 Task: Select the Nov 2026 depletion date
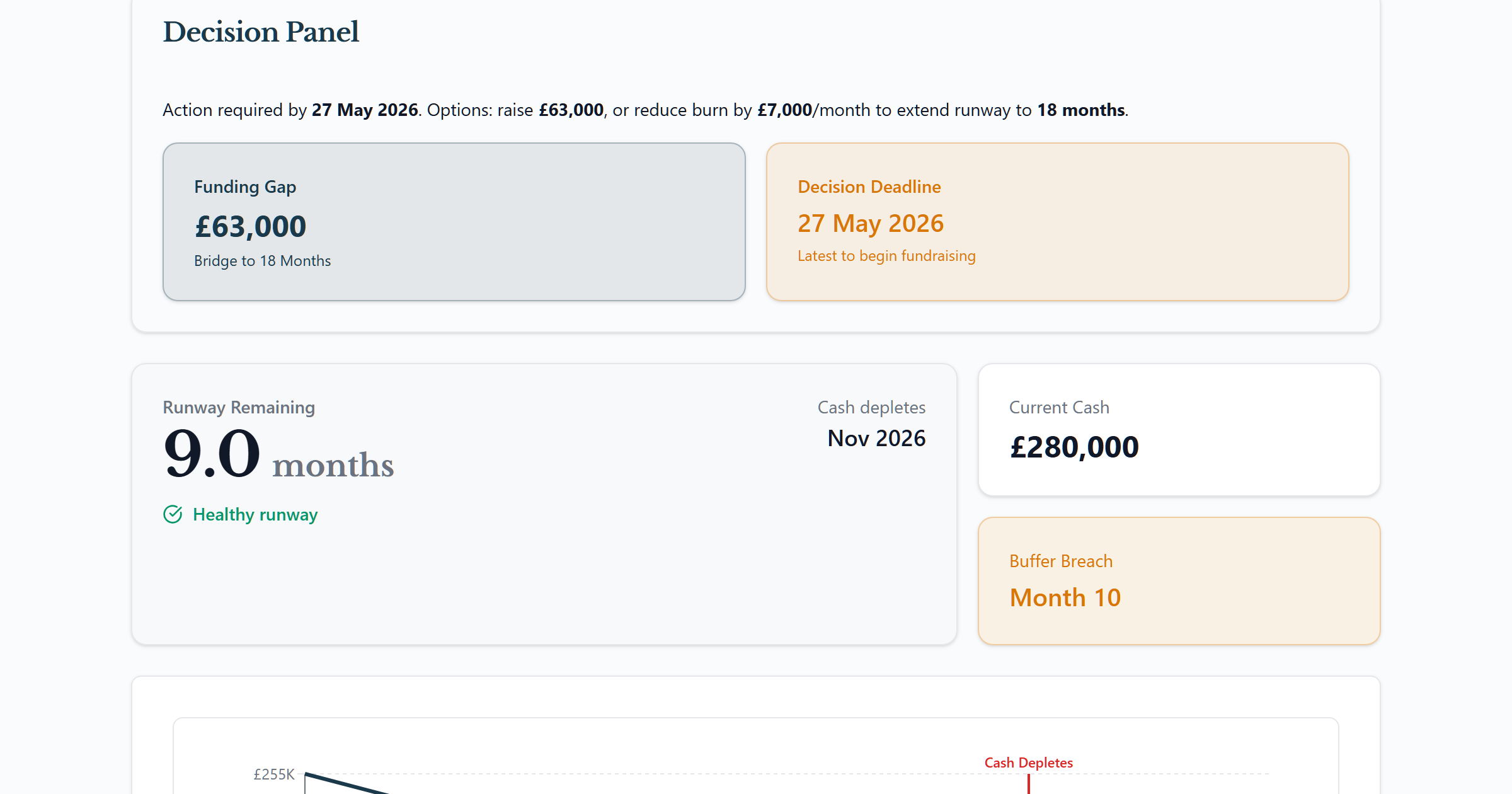(876, 439)
